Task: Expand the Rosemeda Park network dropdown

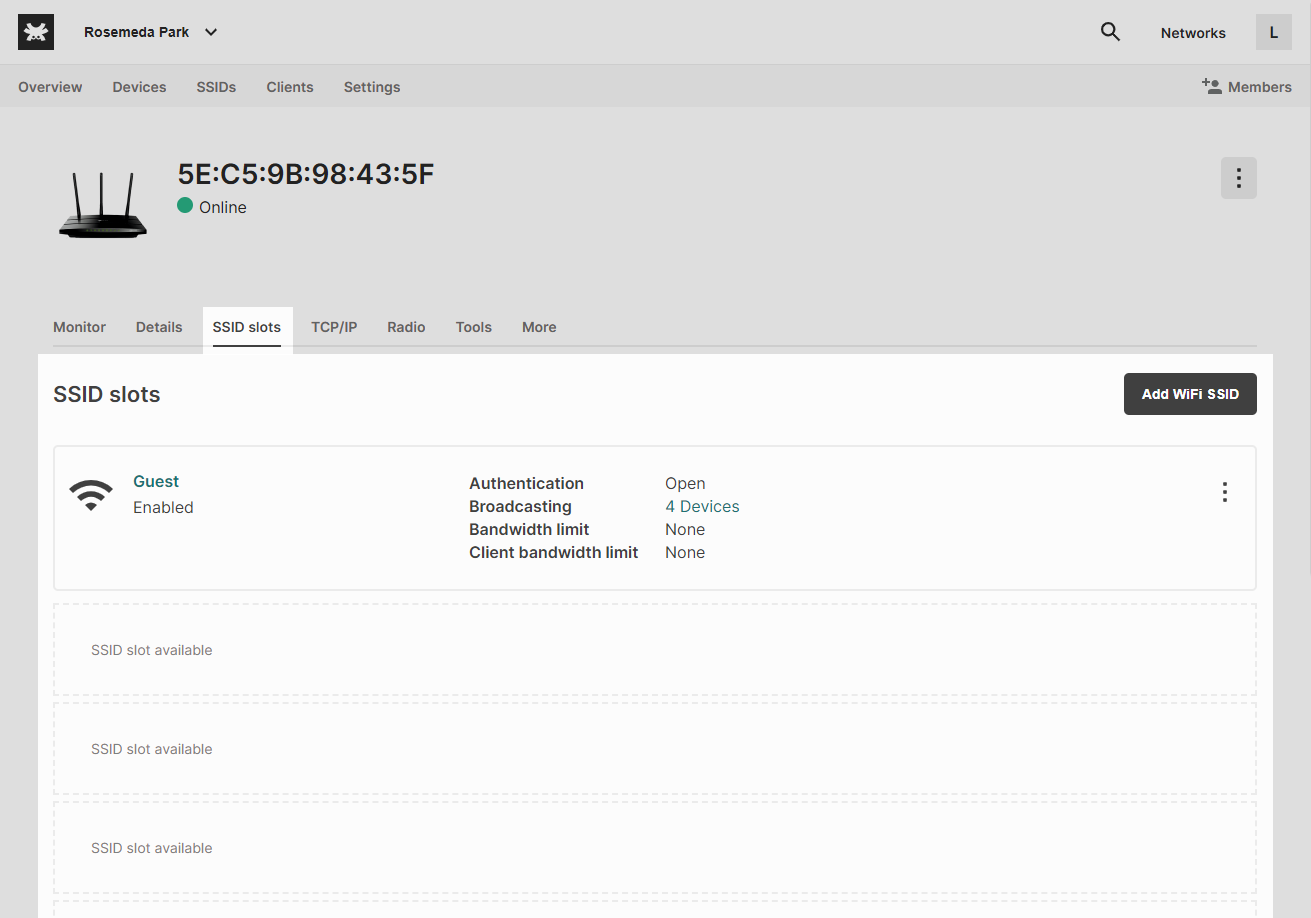Action: tap(211, 32)
